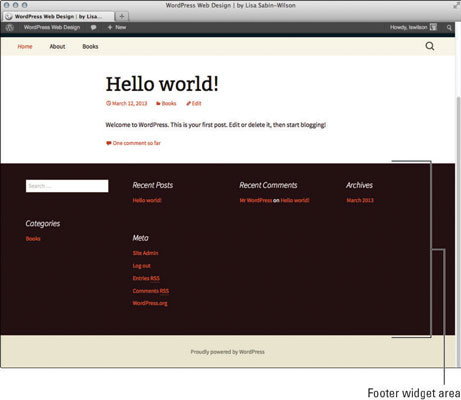Open the About page menu item
461x400 pixels.
(57, 46)
